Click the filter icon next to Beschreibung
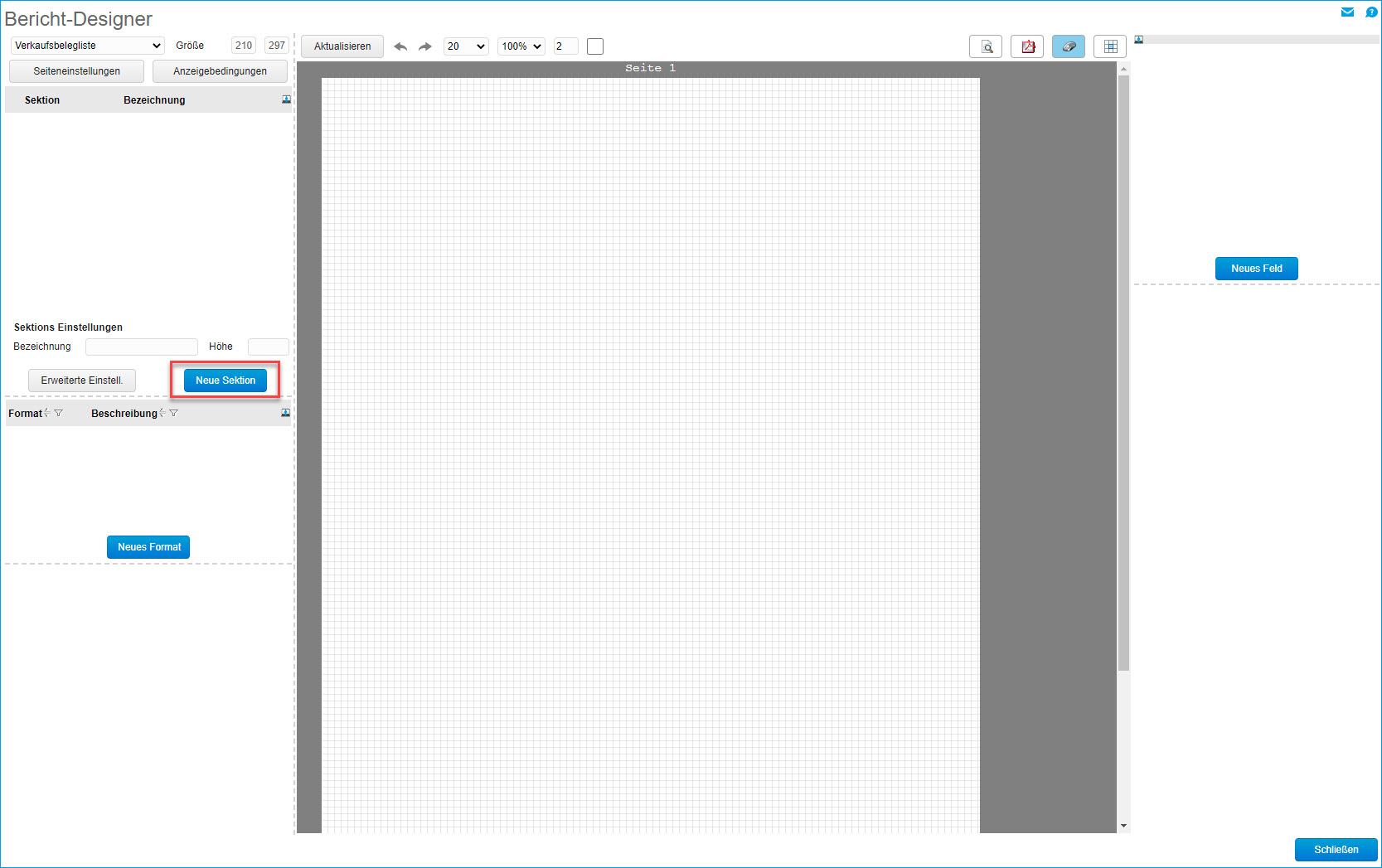1382x868 pixels. click(x=173, y=413)
